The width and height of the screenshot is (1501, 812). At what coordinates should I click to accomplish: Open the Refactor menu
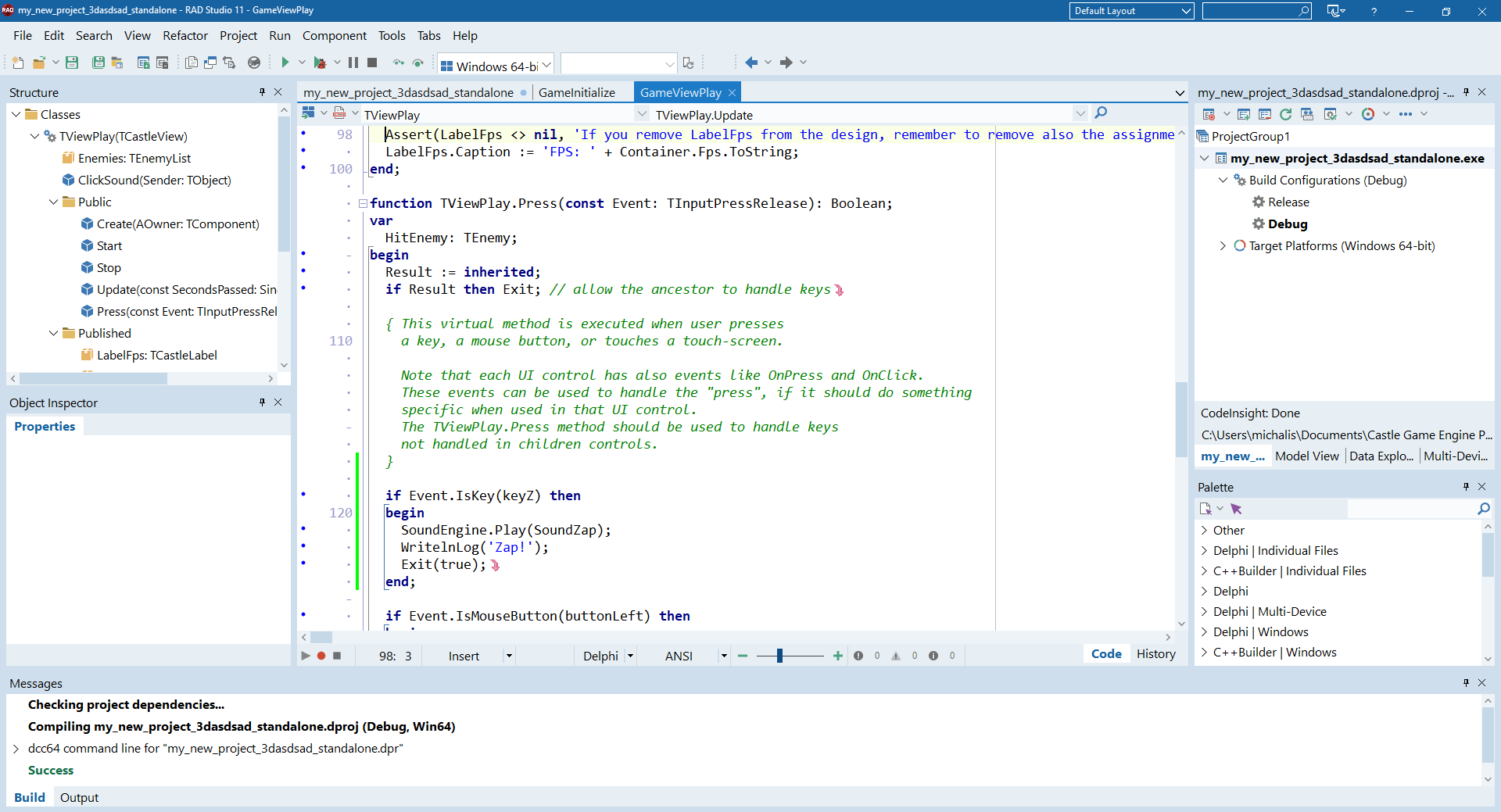click(x=184, y=36)
